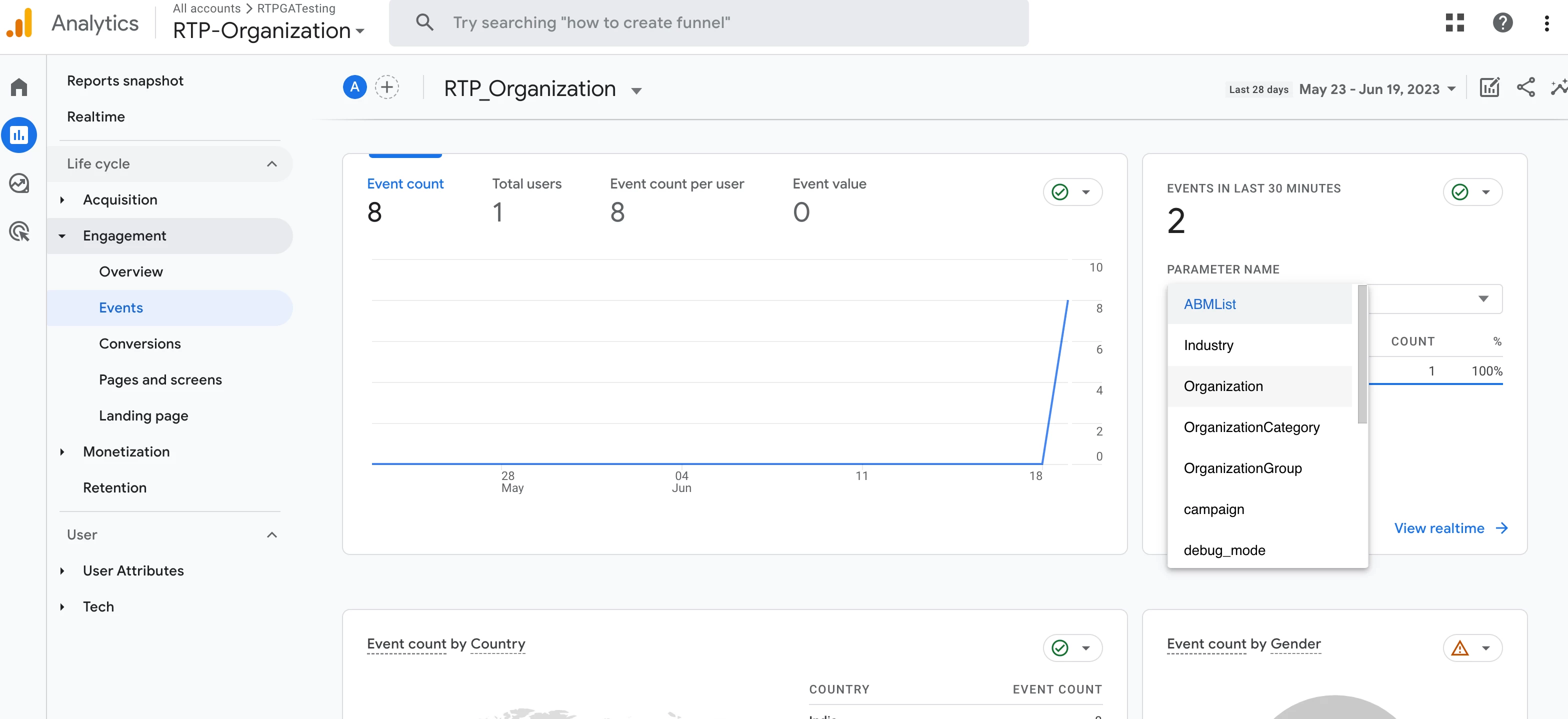Click the Reports bar chart icon
Screen dimensions: 1568x719
[19, 135]
